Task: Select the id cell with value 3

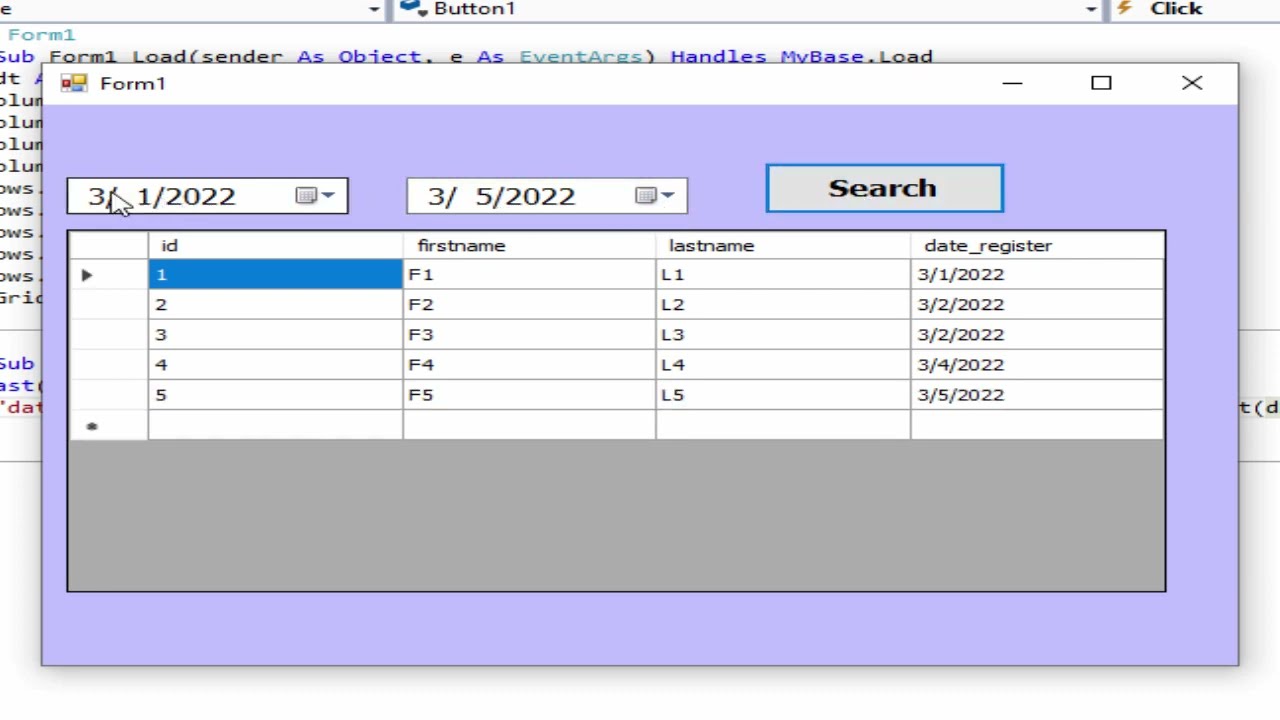Action: click(x=275, y=335)
